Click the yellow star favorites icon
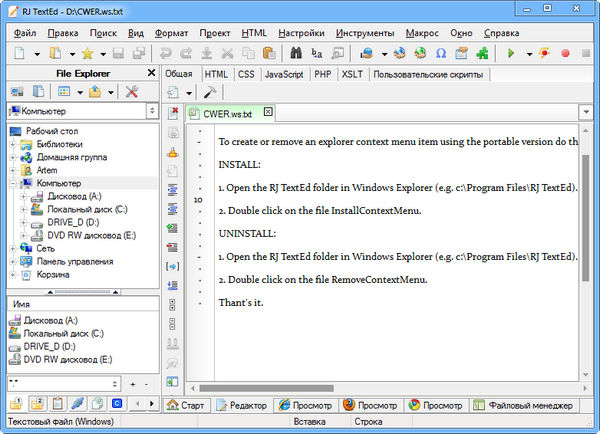This screenshot has height=434, width=600. click(x=87, y=53)
